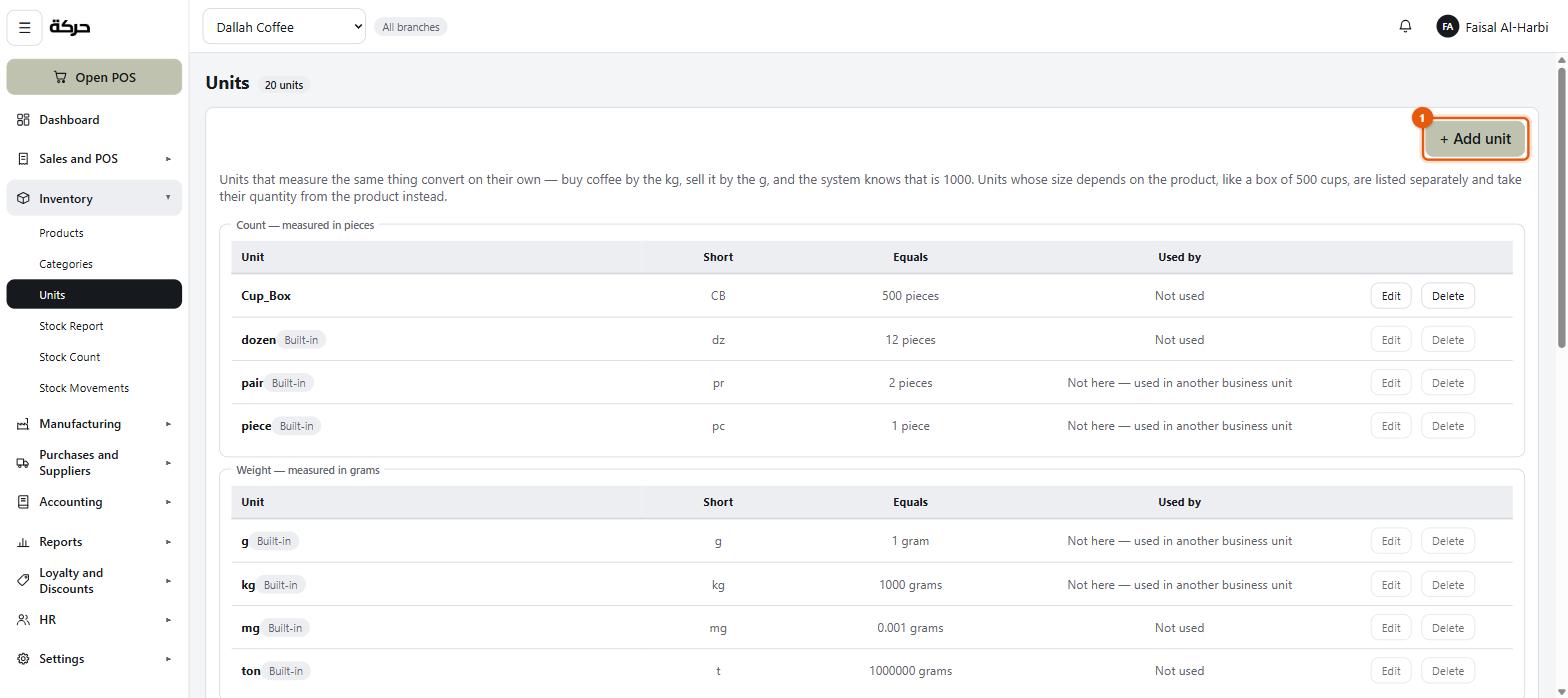Click the 0.001 grams value
This screenshot has height=698, width=1568.
click(910, 628)
